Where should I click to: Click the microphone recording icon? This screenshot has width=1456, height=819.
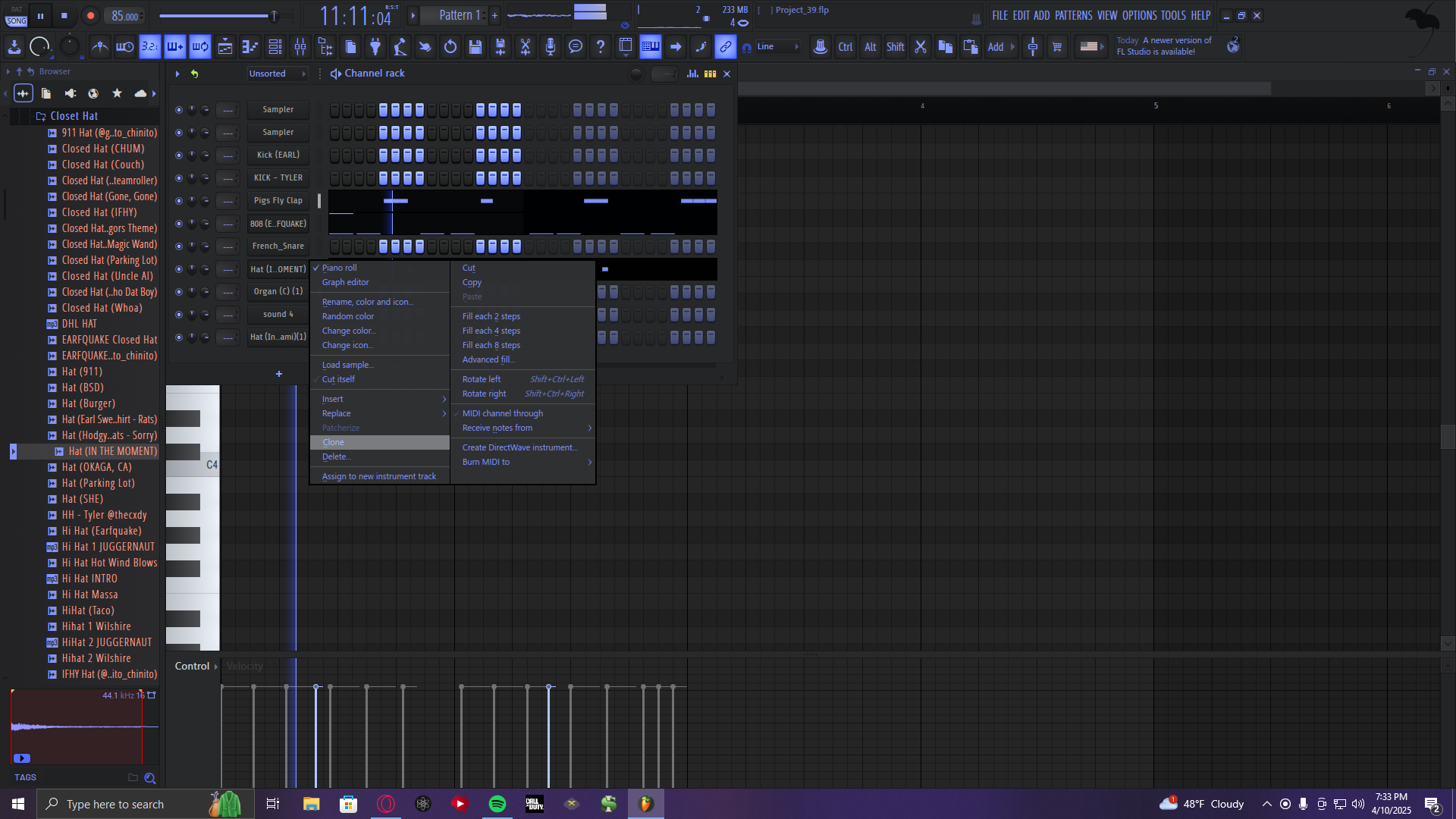551,47
